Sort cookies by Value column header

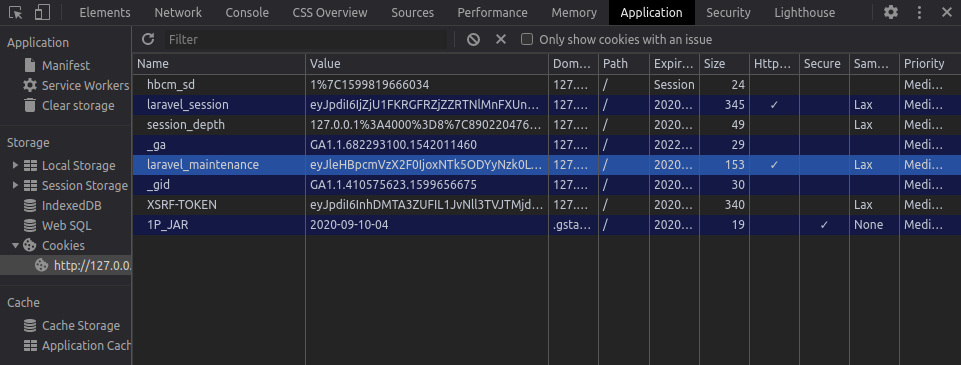pos(427,64)
